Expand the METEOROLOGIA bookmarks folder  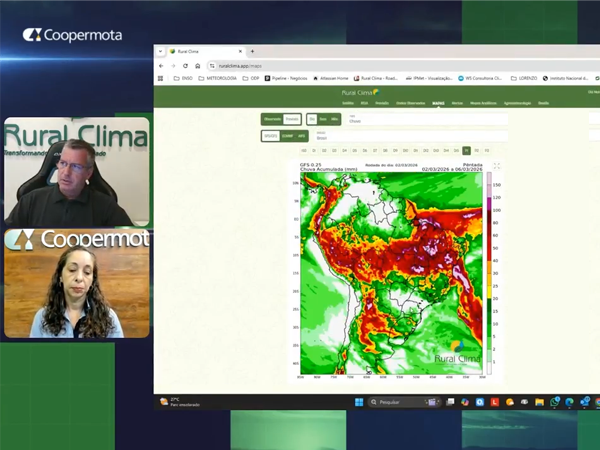pos(218,78)
